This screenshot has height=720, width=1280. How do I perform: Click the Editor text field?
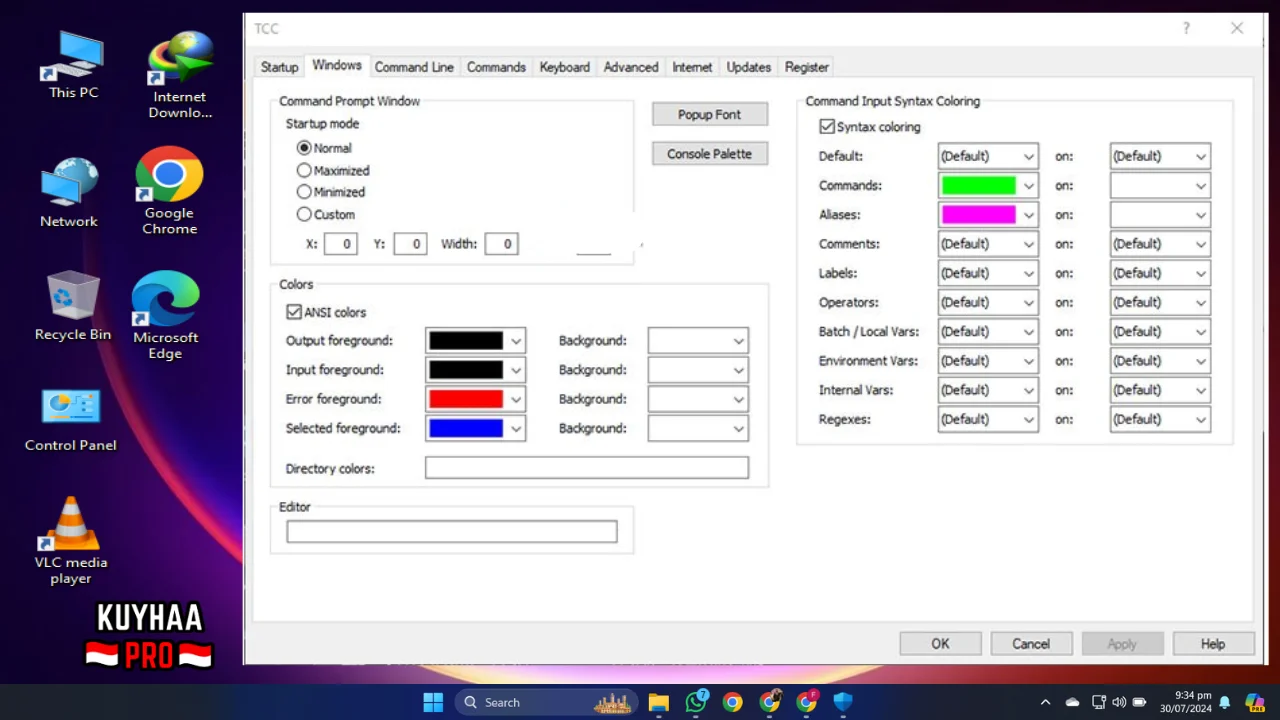pos(452,532)
